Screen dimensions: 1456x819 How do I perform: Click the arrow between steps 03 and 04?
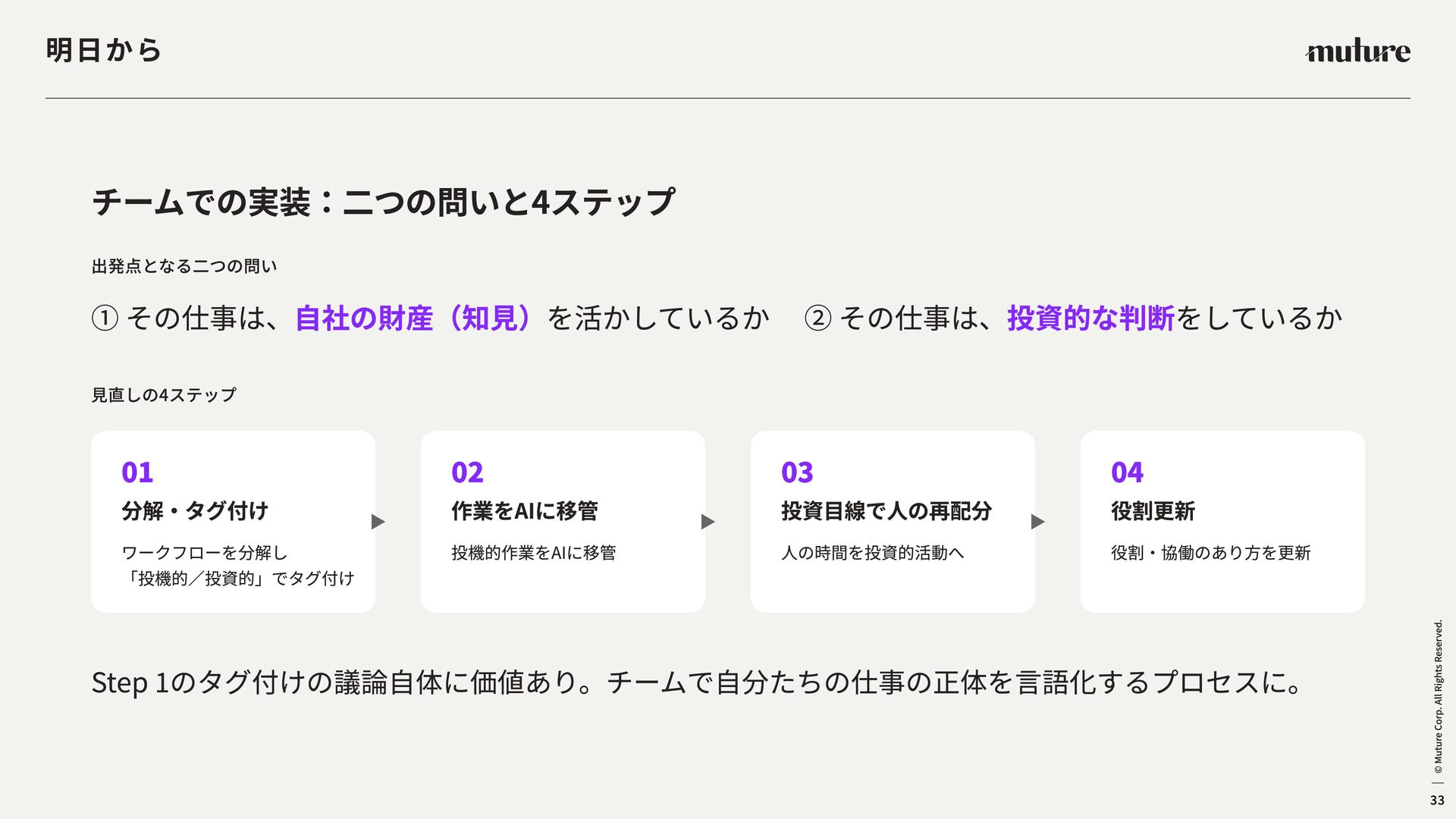point(1038,522)
